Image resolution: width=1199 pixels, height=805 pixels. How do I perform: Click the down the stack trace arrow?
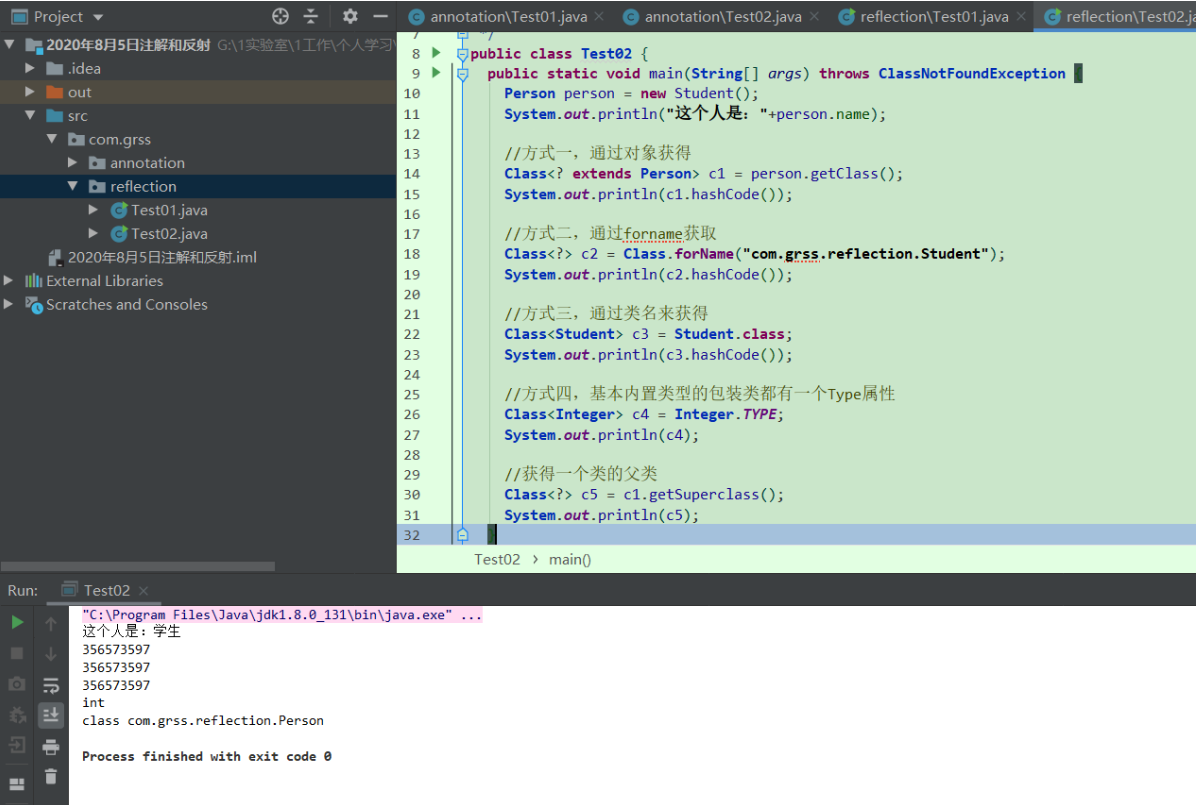click(50, 654)
